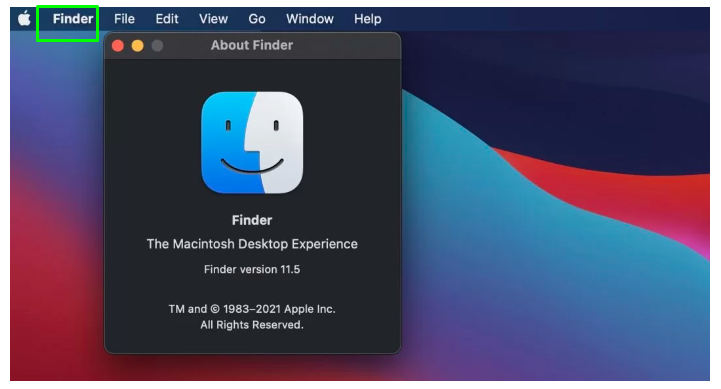This screenshot has width=721, height=389.
Task: Click the disabled gray zoom button
Action: coord(157,46)
